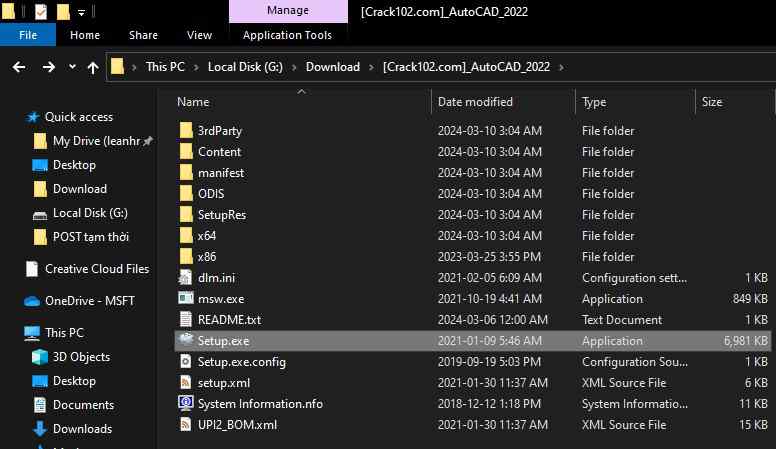Click the Setup.exe application icon
Image resolution: width=776 pixels, height=449 pixels.
tap(185, 341)
